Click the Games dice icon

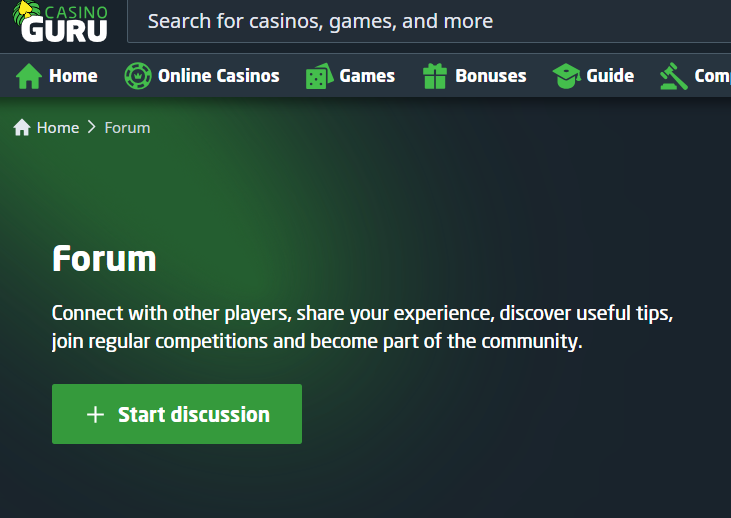point(318,76)
